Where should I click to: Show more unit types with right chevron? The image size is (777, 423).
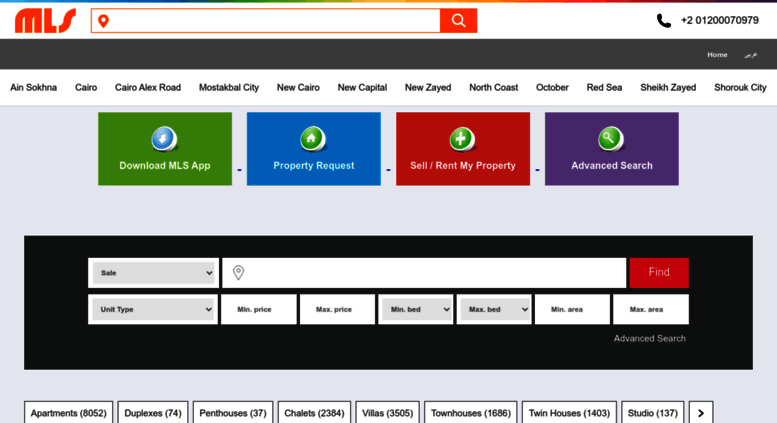pos(701,413)
